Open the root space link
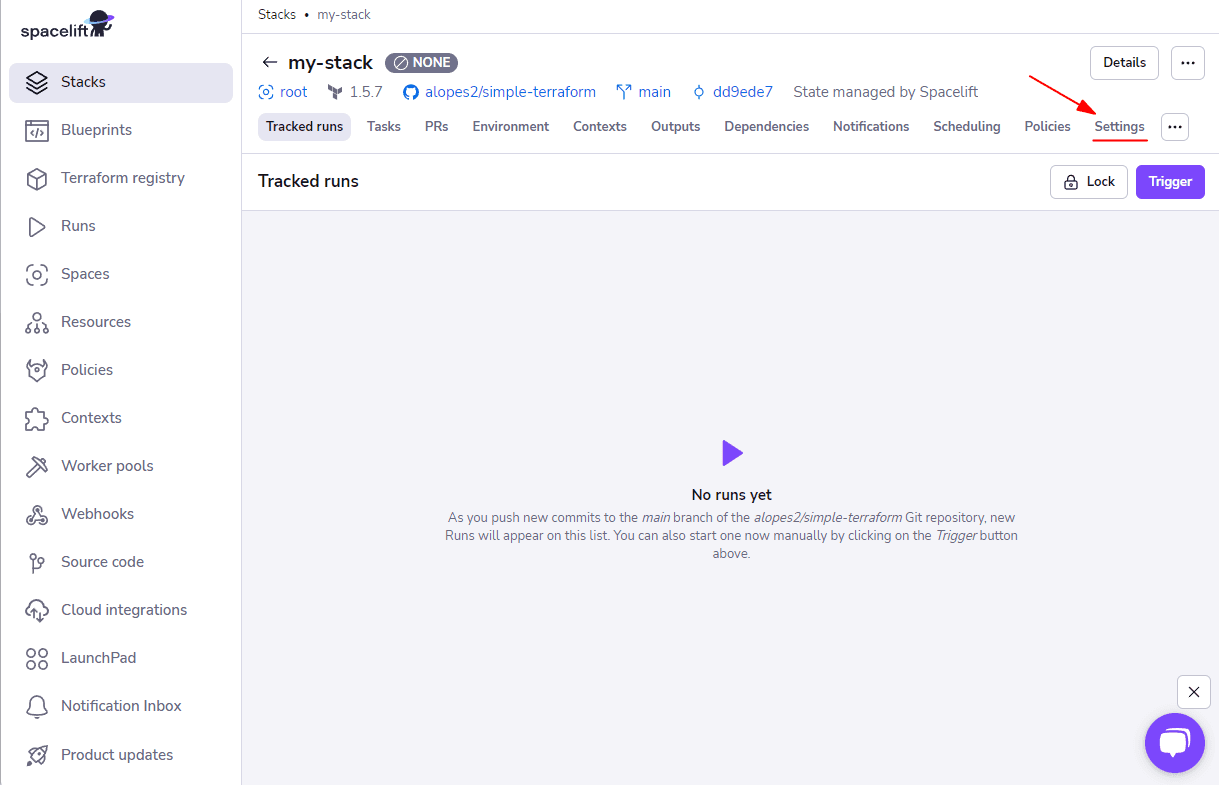1219x785 pixels. 294,92
